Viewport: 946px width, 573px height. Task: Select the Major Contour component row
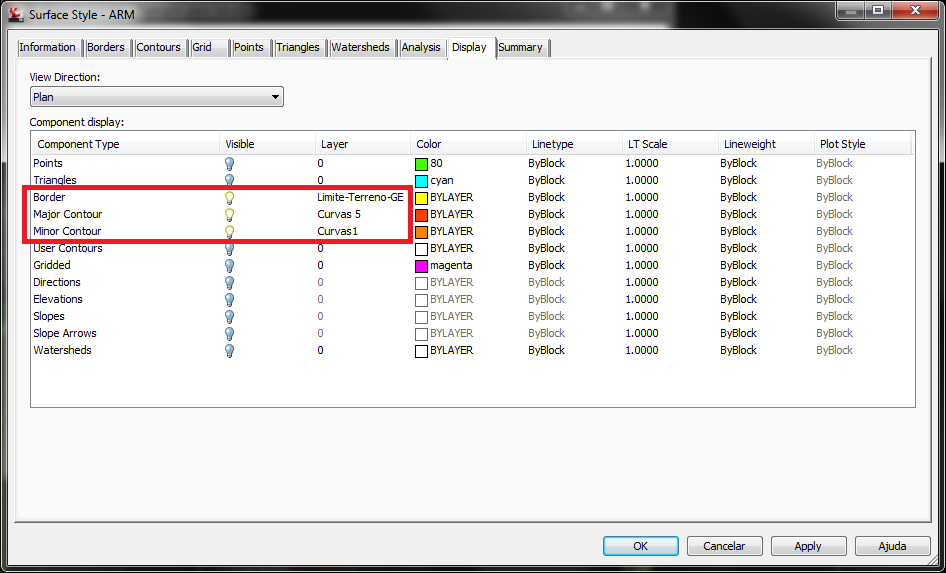pos(68,214)
